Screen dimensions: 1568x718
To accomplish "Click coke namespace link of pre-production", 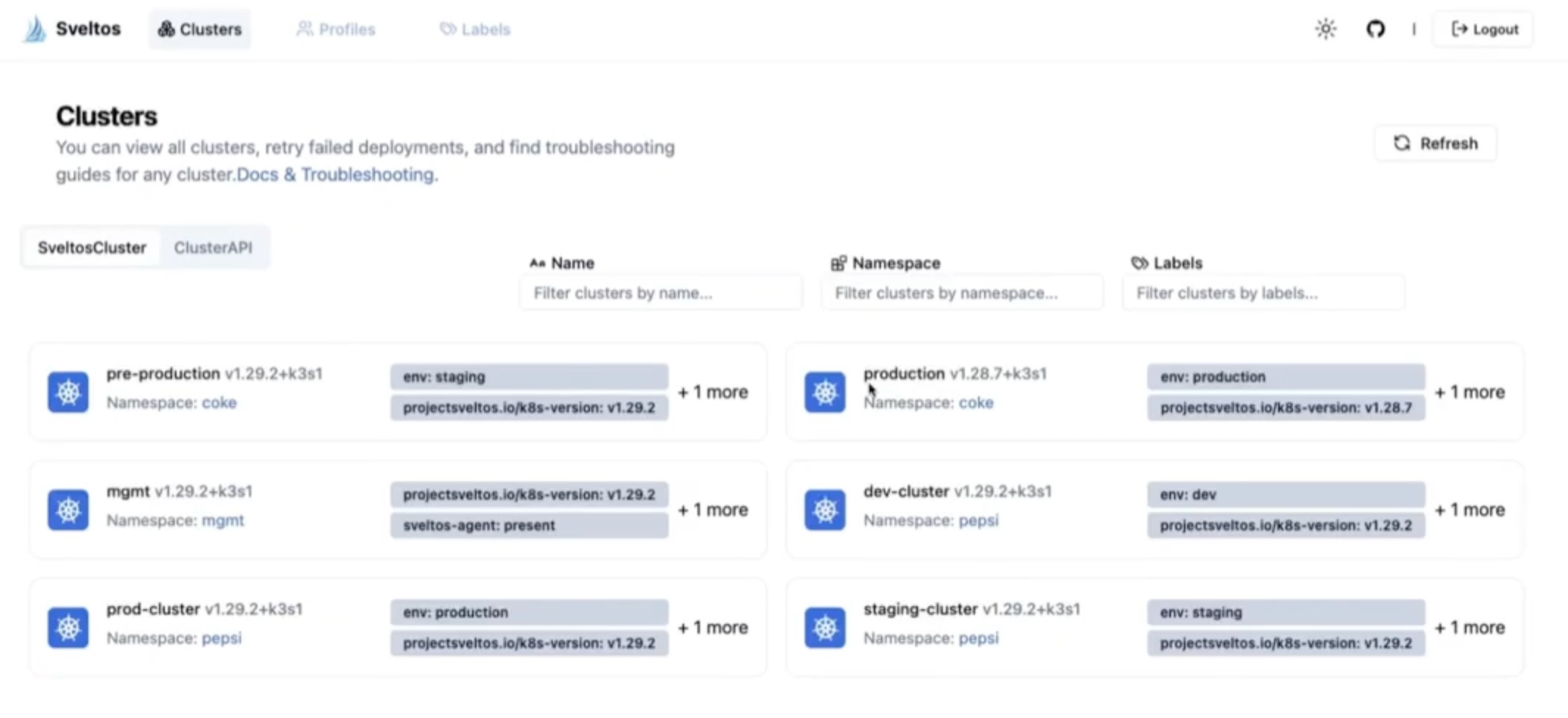I will (219, 403).
